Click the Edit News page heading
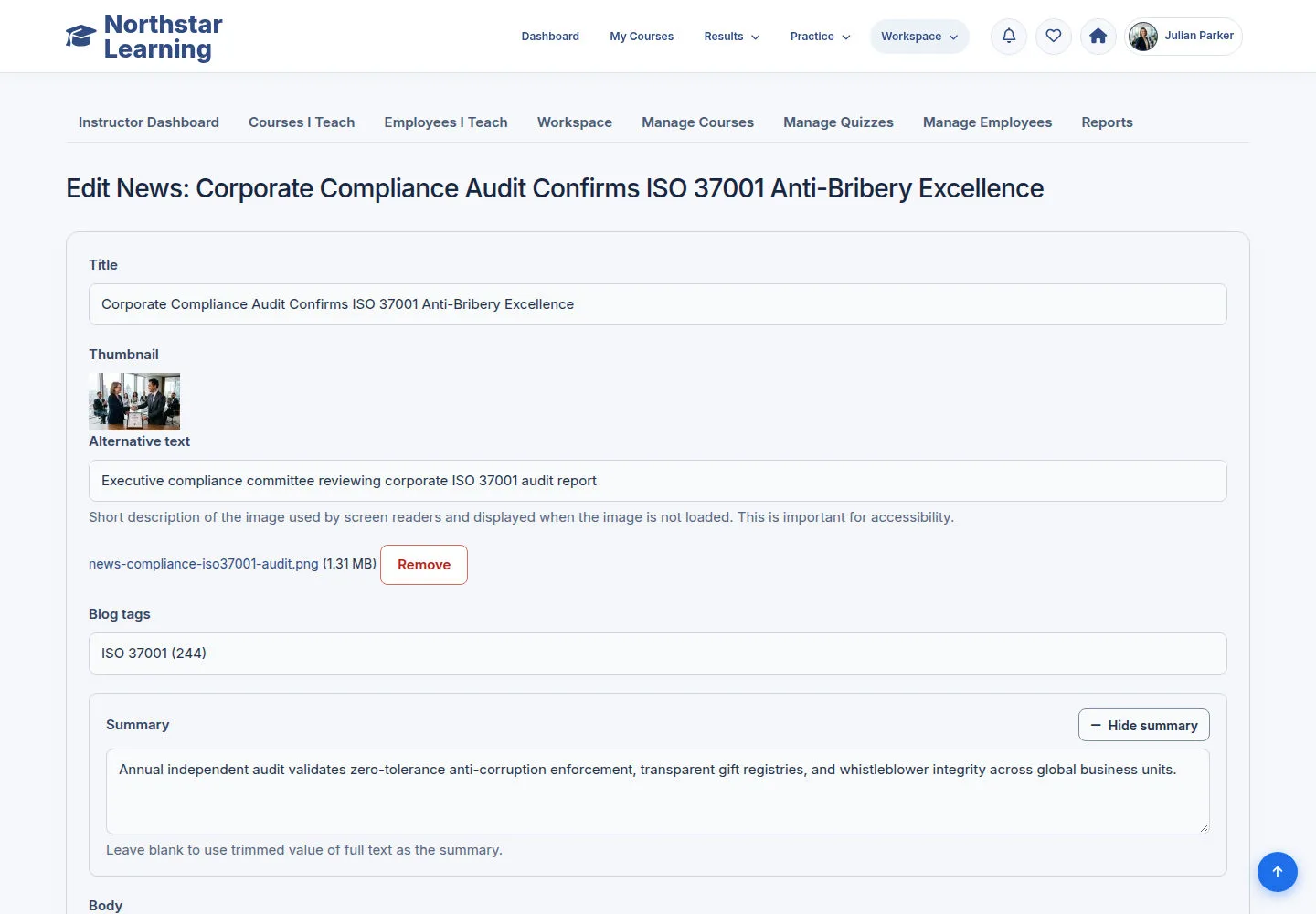Viewport: 1316px width, 914px height. pyautogui.click(x=555, y=188)
